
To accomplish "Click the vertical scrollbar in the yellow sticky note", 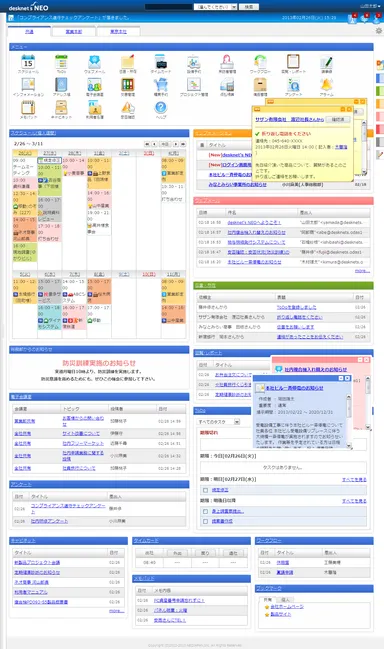I will (364, 147).
